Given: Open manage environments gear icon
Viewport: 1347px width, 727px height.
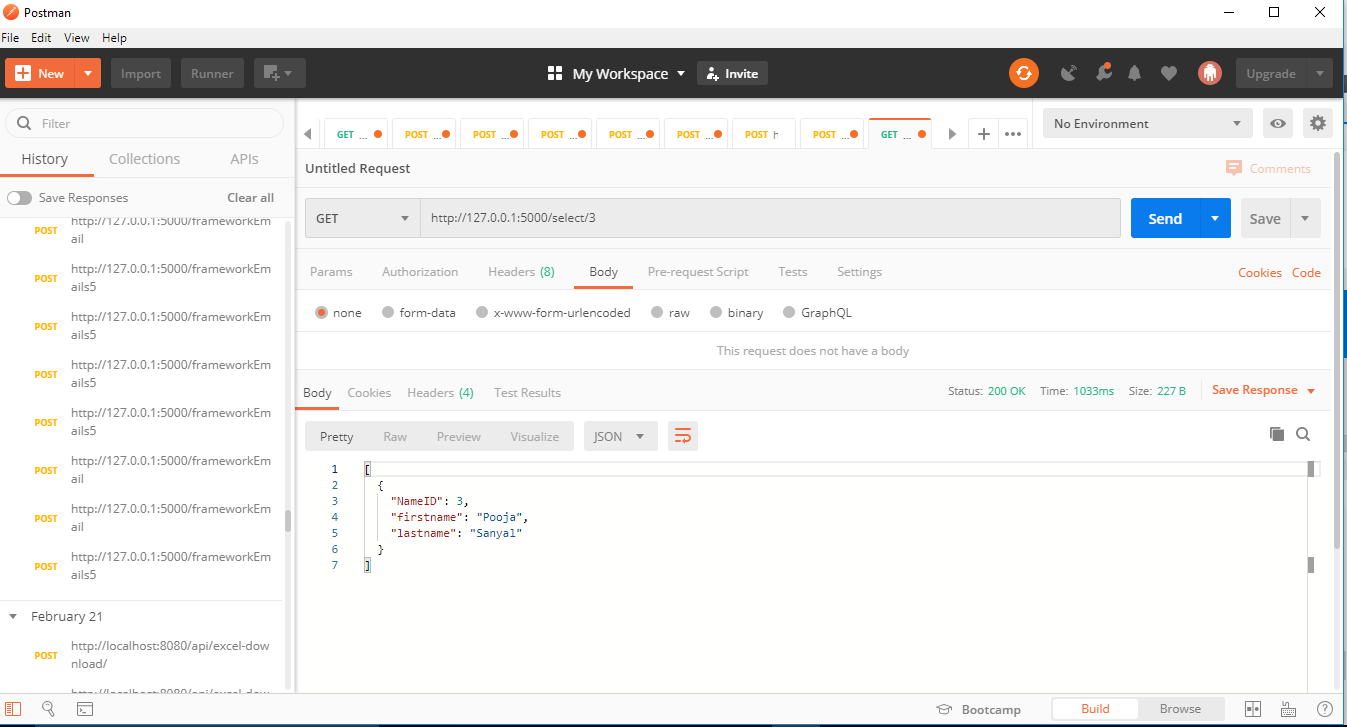Looking at the screenshot, I should click(x=1318, y=123).
